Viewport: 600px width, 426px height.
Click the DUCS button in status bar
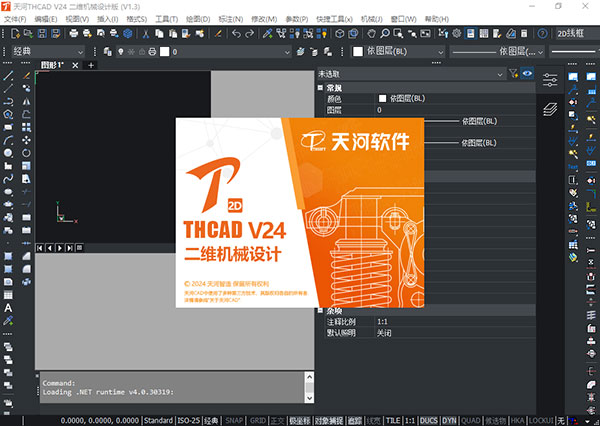[428, 420]
